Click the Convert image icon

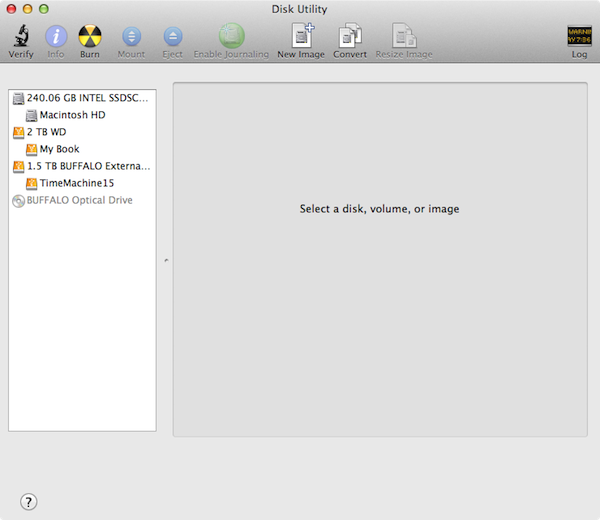pos(350,36)
